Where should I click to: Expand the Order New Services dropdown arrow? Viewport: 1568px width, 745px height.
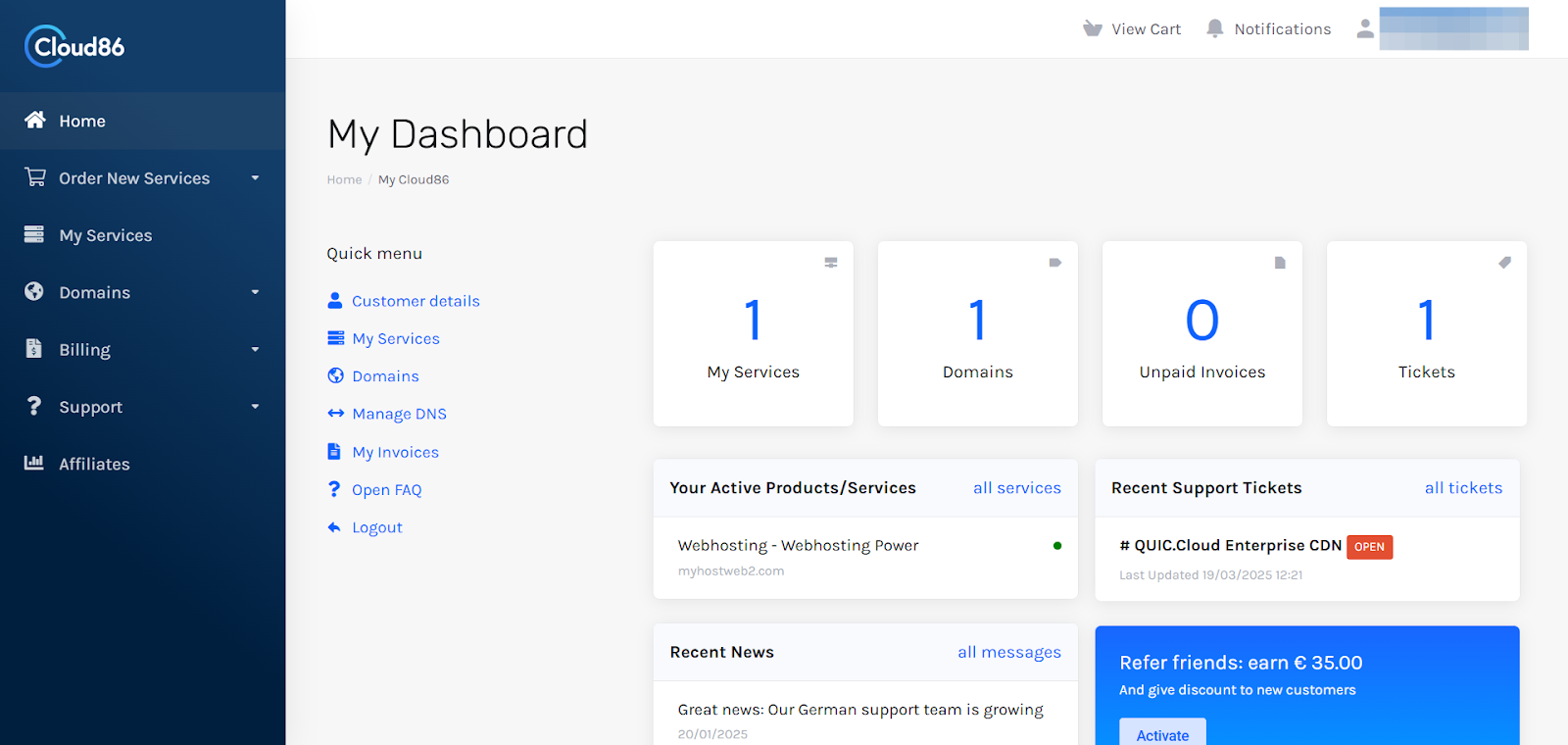click(255, 178)
